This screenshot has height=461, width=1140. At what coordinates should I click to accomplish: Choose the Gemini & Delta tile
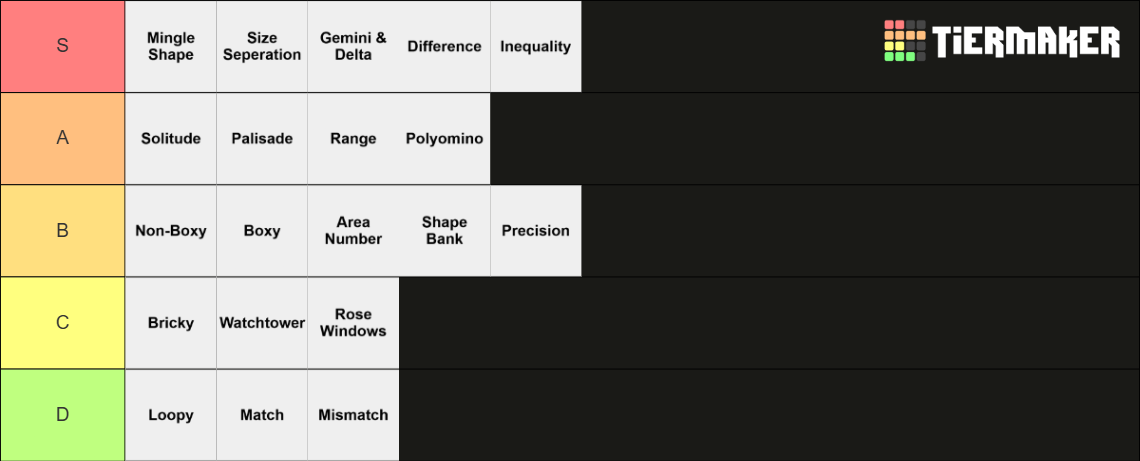[353, 47]
